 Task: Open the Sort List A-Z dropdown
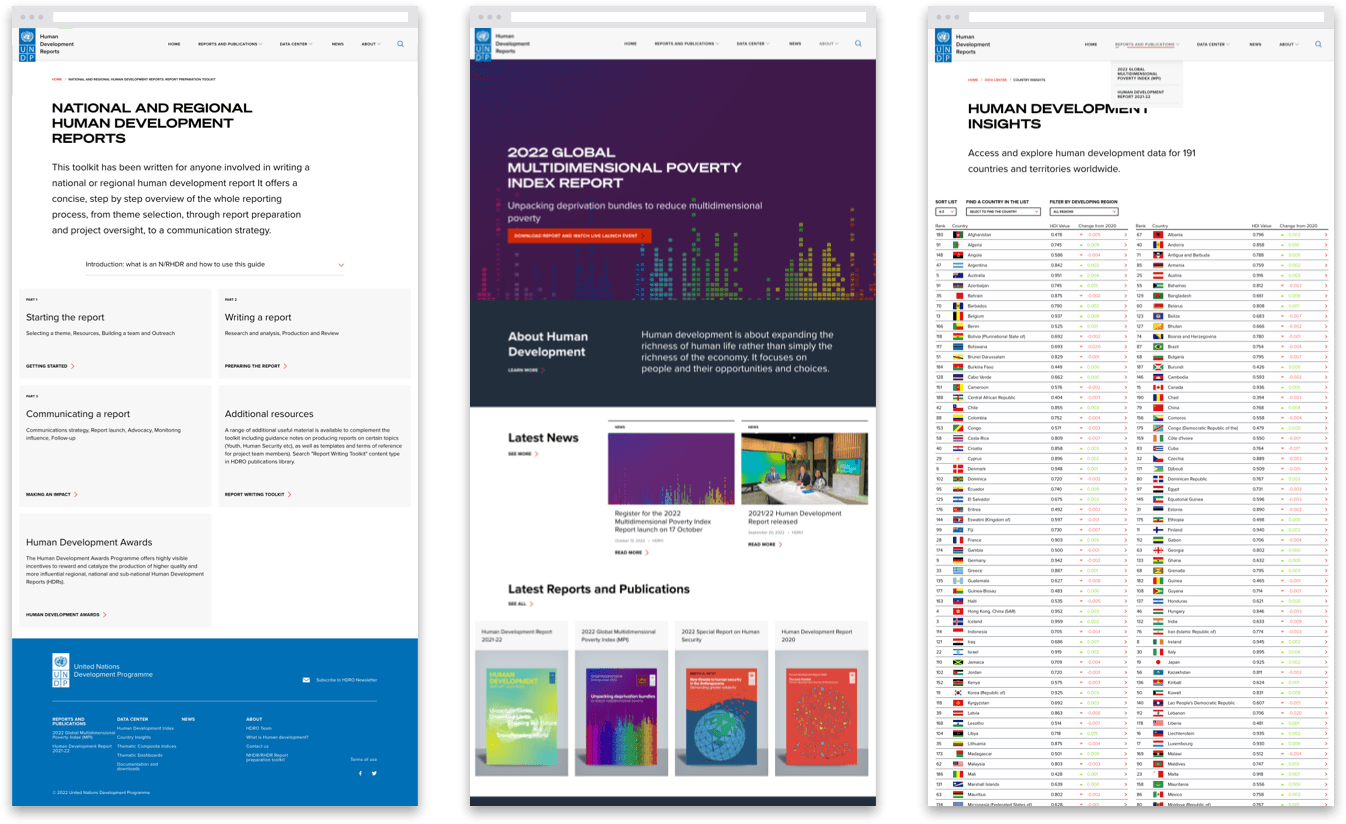pos(946,212)
